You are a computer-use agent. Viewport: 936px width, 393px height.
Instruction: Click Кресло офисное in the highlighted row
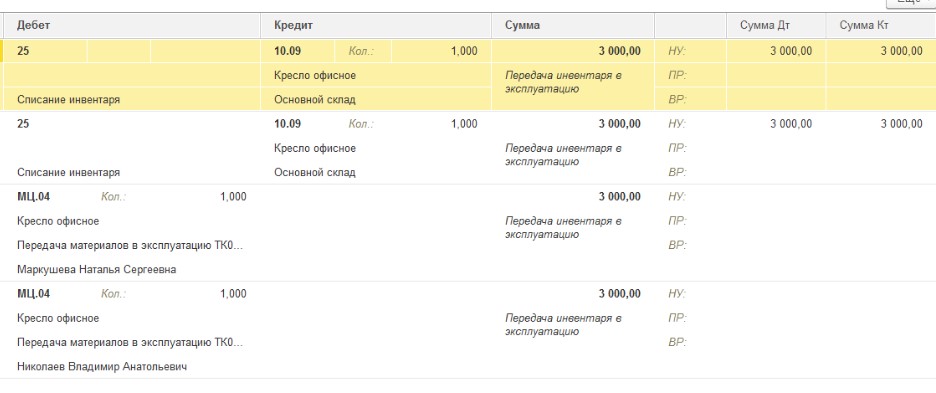[315, 75]
